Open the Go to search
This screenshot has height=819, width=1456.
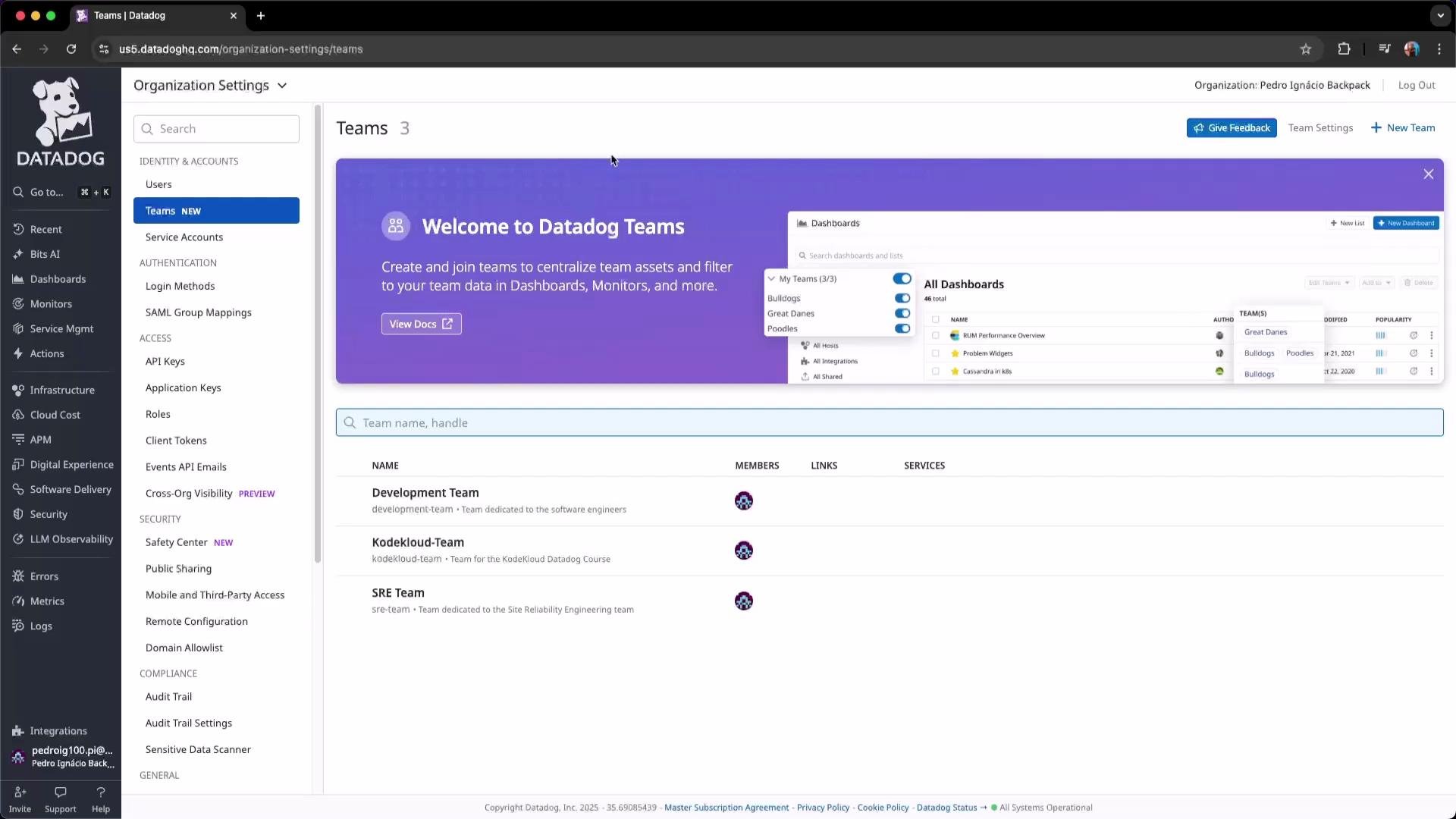tap(61, 193)
